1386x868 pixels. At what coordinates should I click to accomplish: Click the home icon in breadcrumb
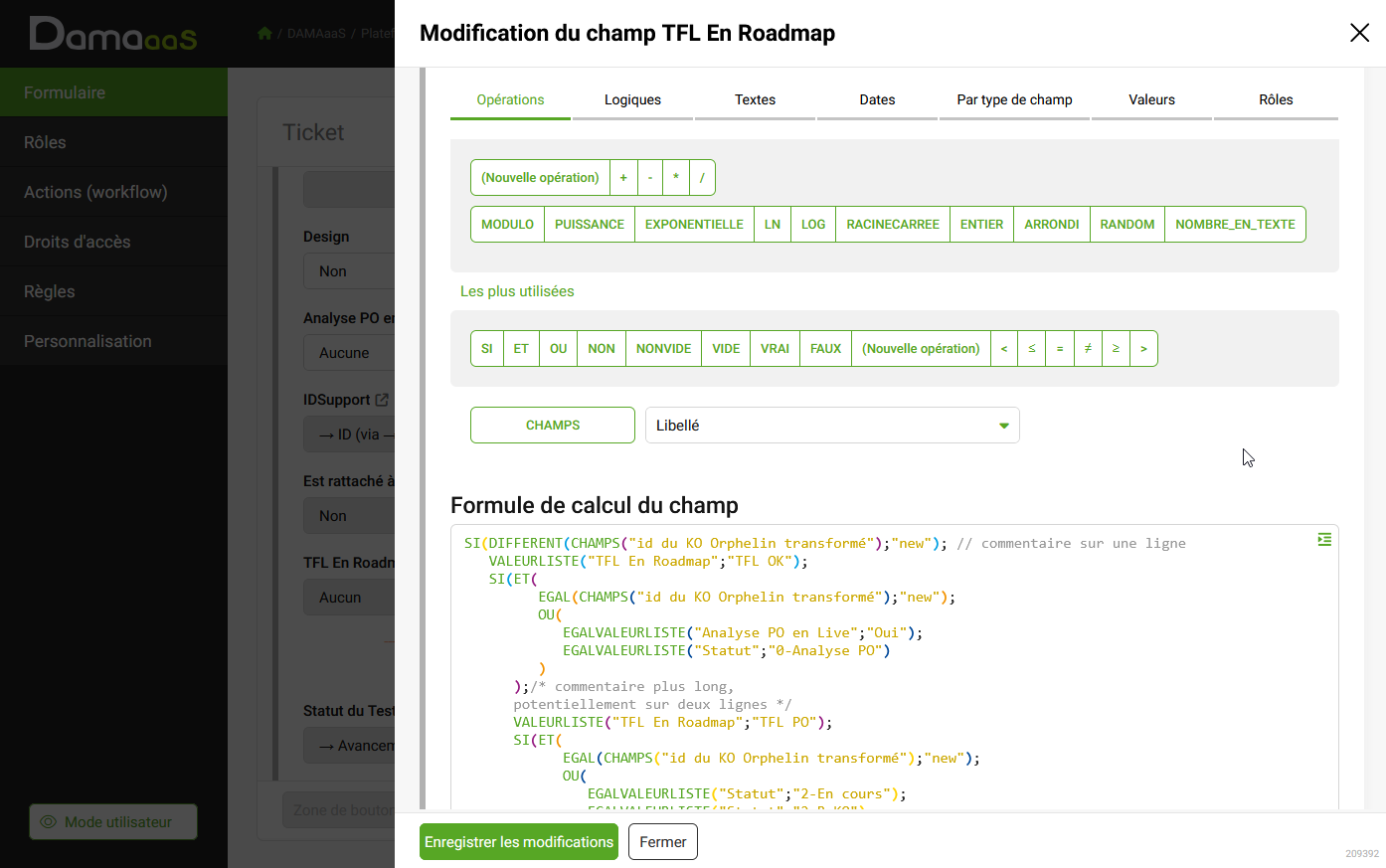tap(264, 34)
